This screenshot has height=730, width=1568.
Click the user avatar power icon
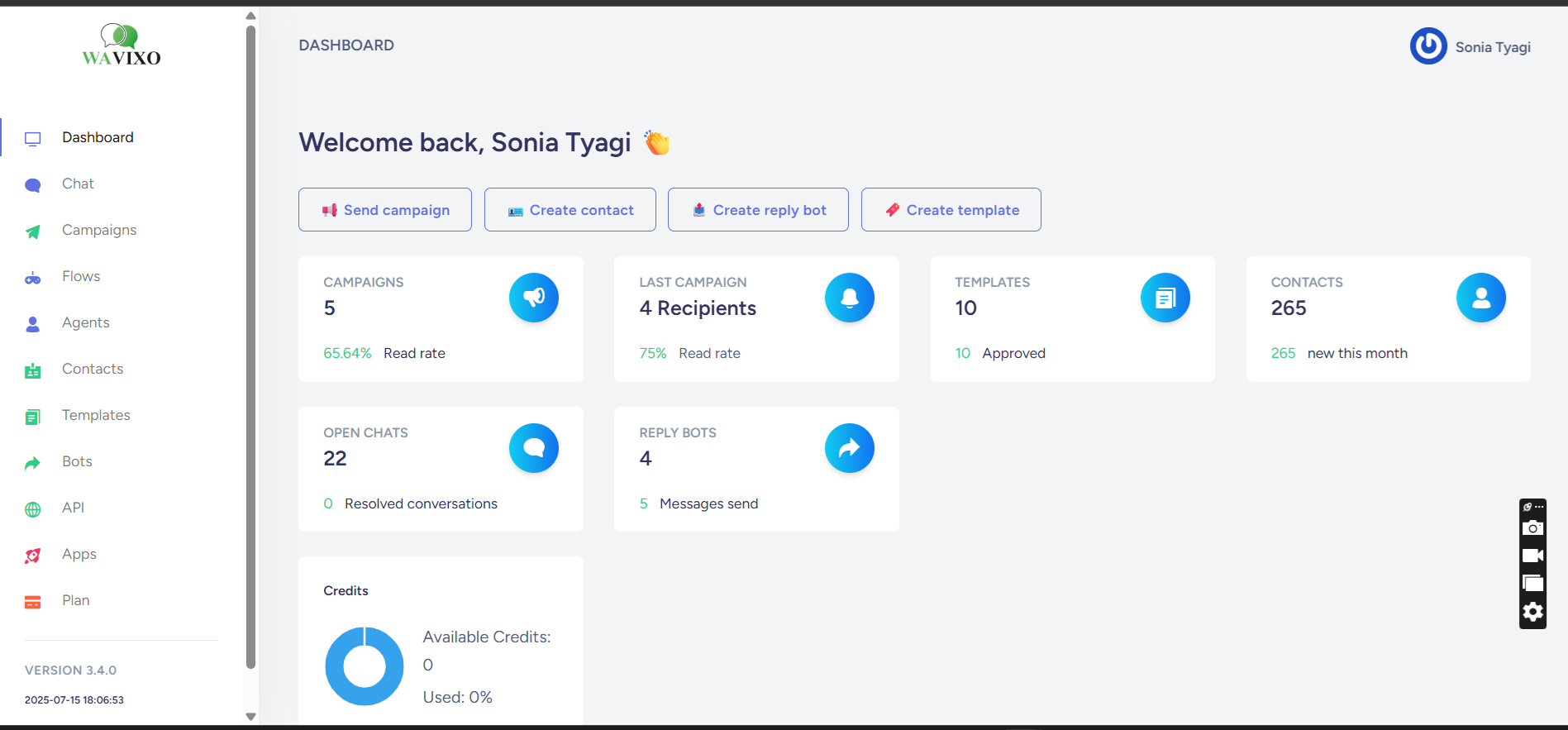pyautogui.click(x=1428, y=46)
